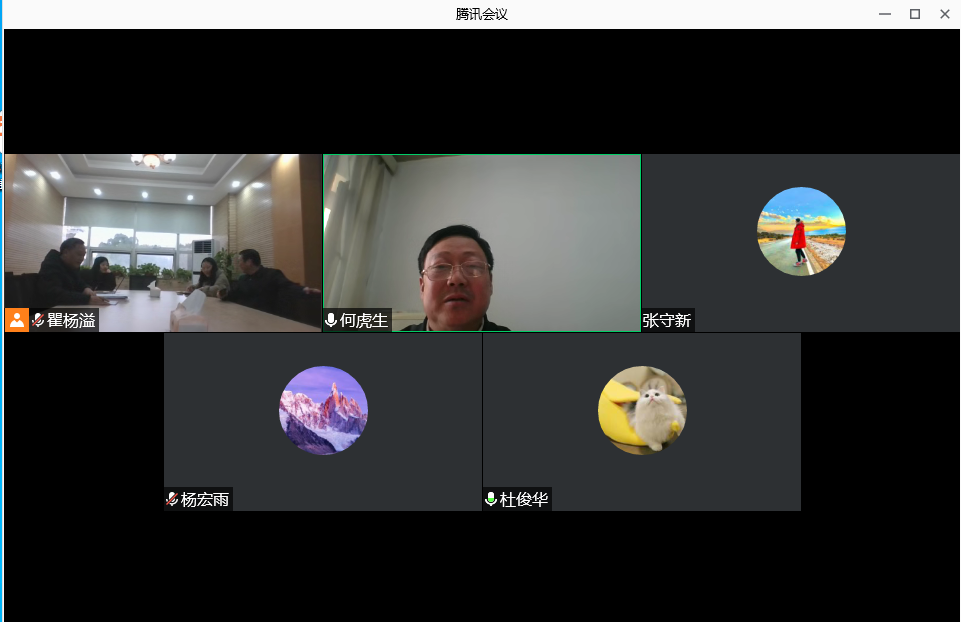Click the muted mic icon beside 杨宏雨
The image size is (961, 622).
(x=172, y=499)
